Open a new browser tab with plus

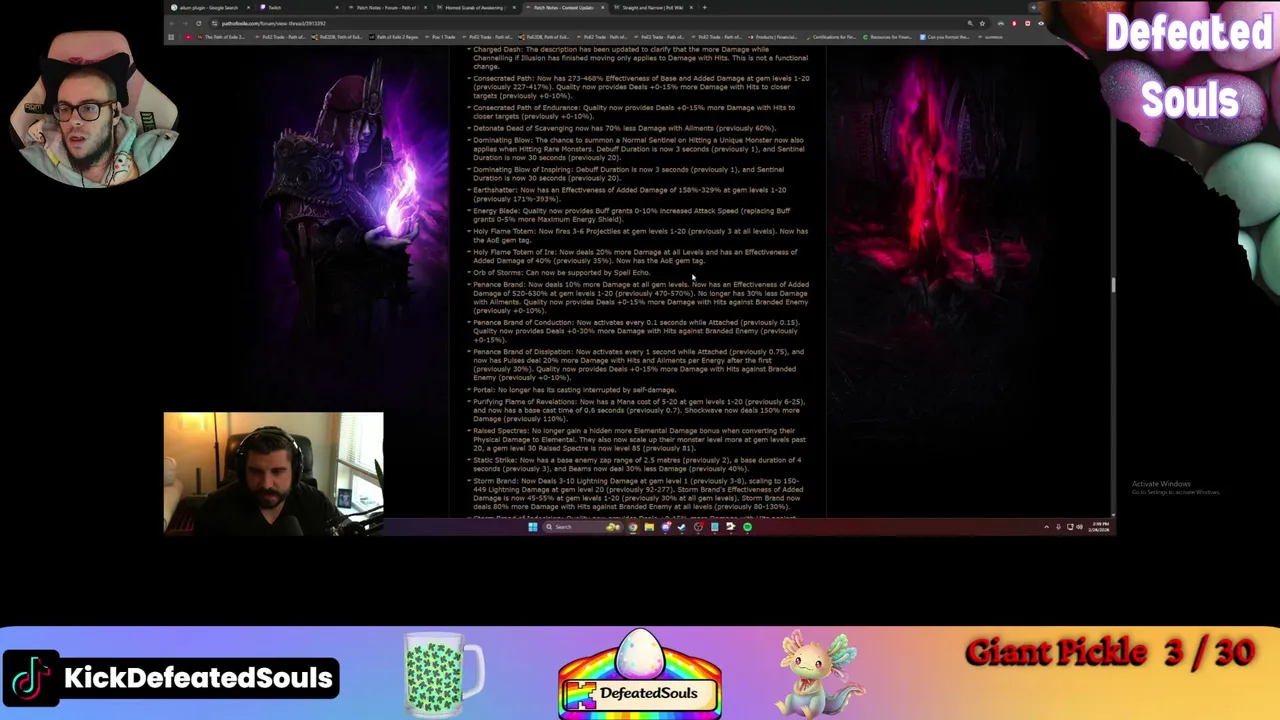click(x=705, y=7)
